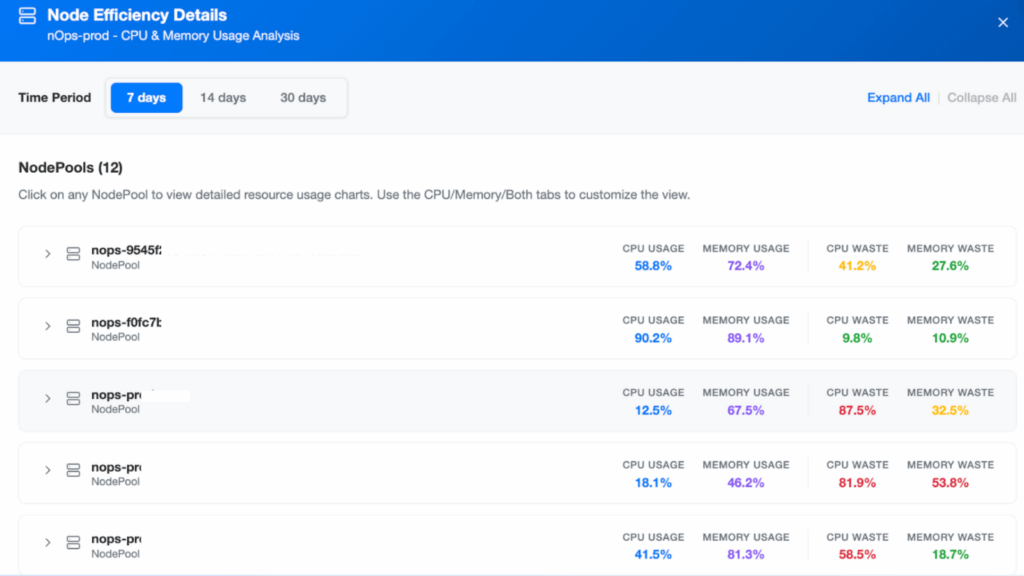Expand the nops-f0fc7b NodePool row
The width and height of the screenshot is (1024, 576).
tap(48, 326)
